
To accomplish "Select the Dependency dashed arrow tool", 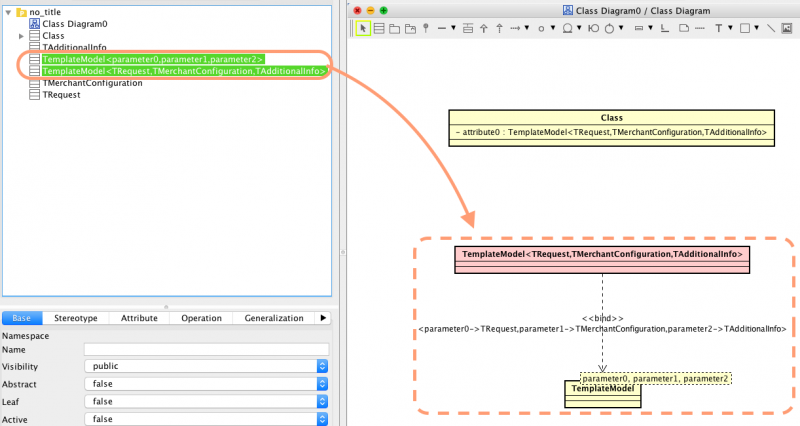I will pyautogui.click(x=515, y=29).
